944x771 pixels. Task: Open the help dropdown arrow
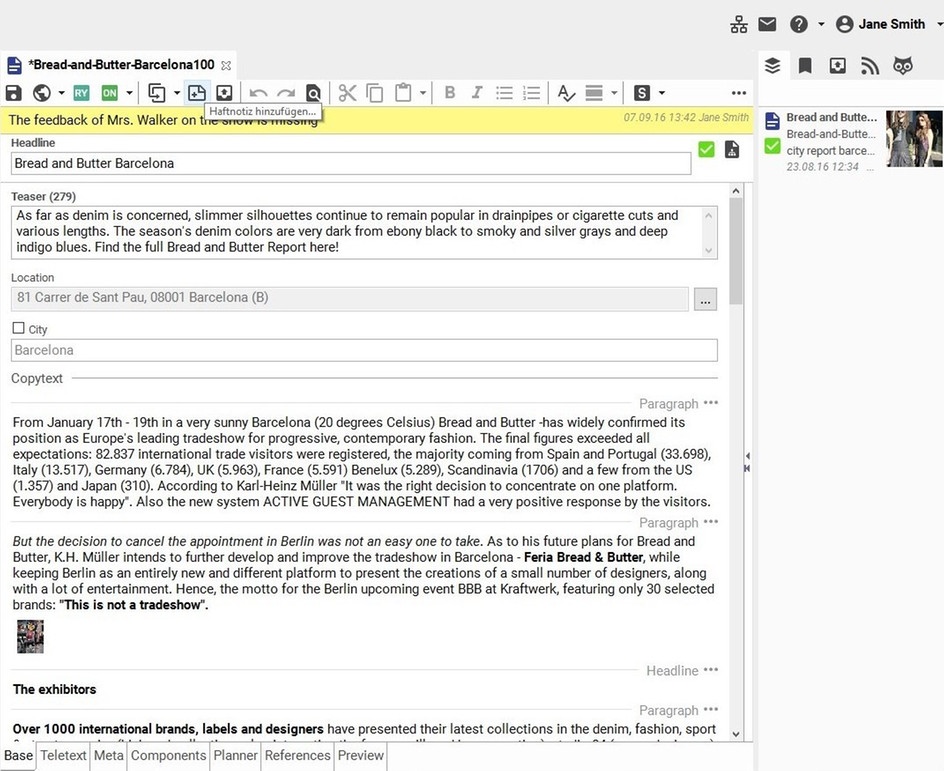(x=821, y=24)
